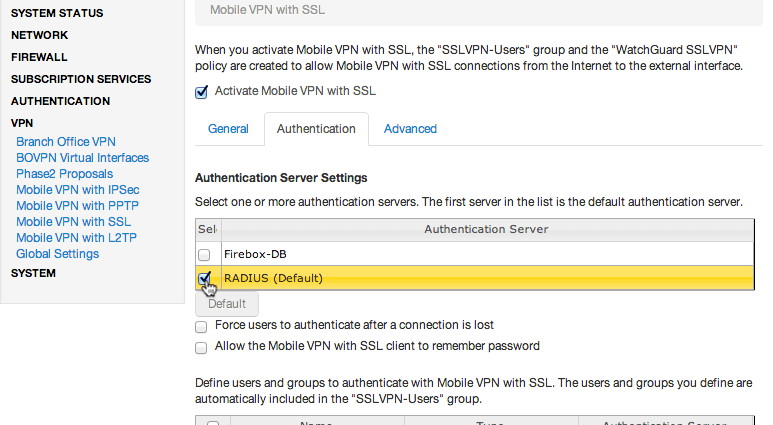Allow SSL client to remember password
Image resolution: width=773 pixels, height=425 pixels.
[201, 348]
